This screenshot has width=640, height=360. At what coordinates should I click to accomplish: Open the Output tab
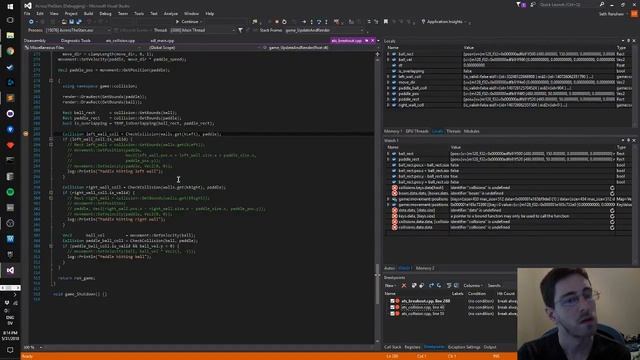click(490, 347)
